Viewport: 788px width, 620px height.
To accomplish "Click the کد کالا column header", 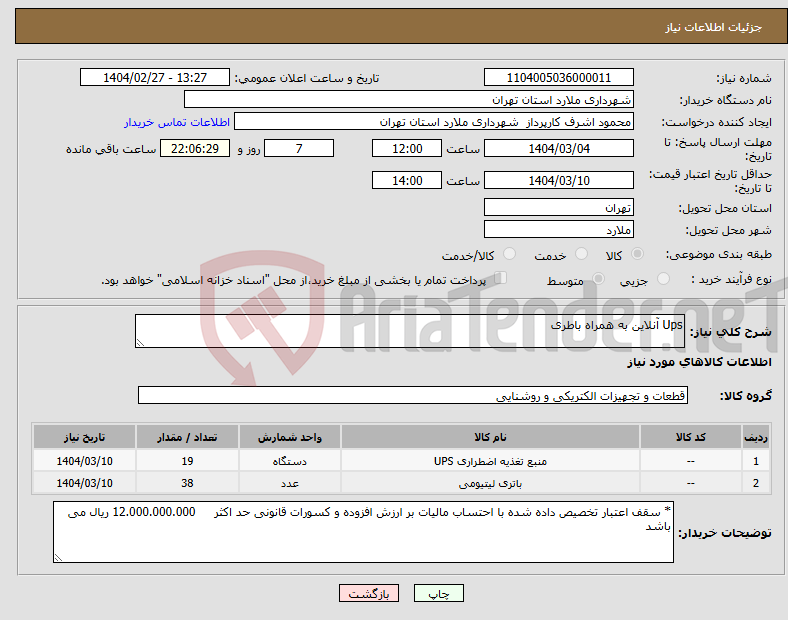I will click(691, 437).
